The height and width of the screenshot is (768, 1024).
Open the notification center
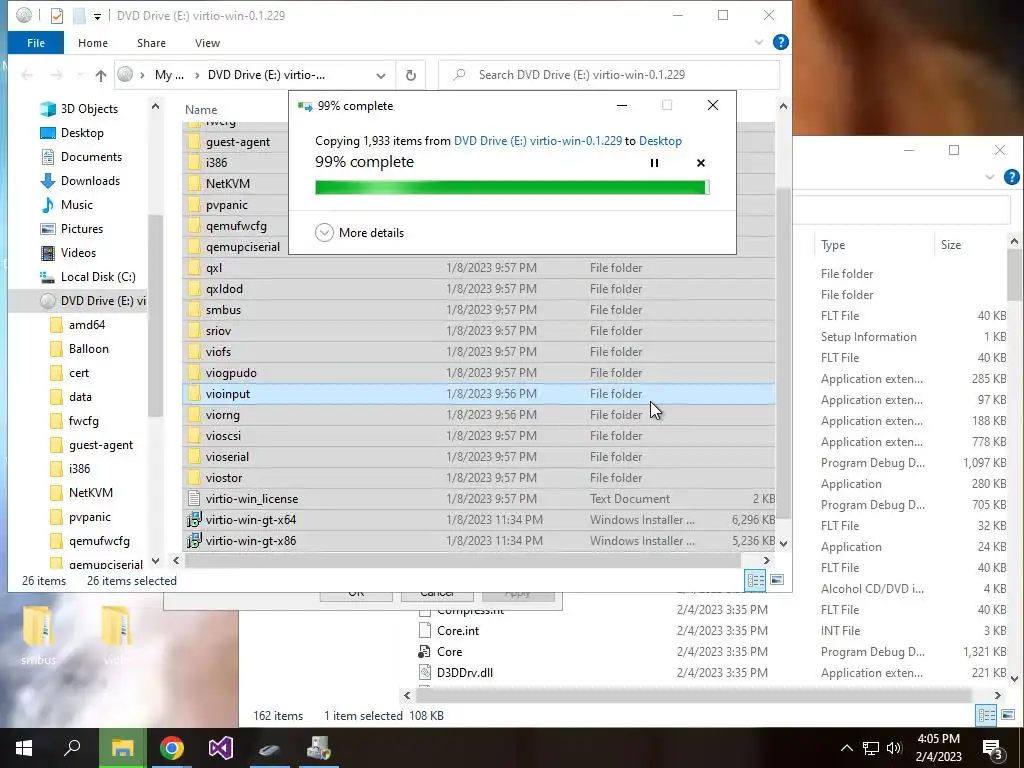point(993,749)
